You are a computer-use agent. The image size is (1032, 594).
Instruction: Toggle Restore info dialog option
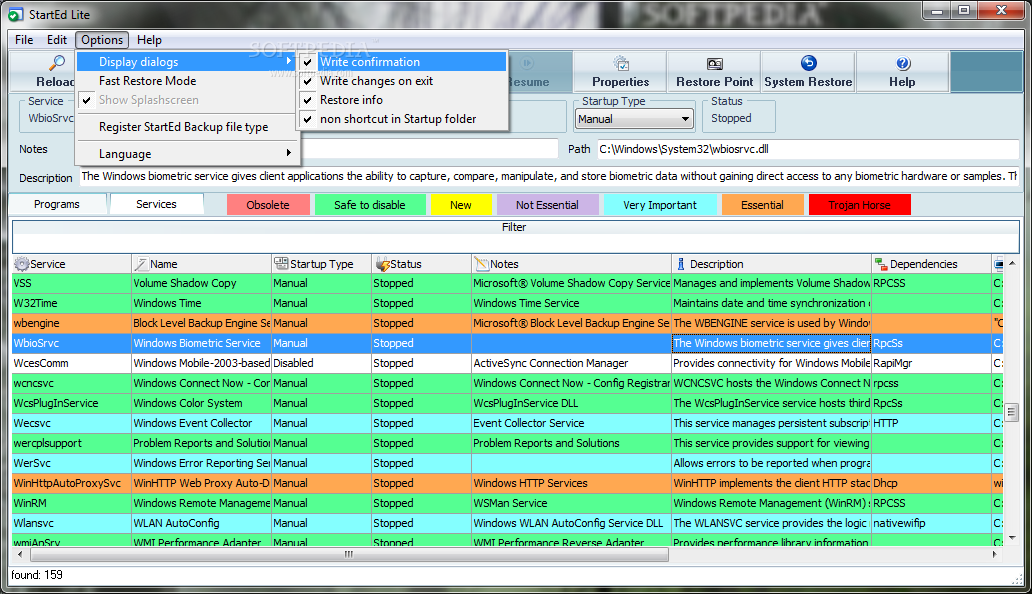click(403, 100)
